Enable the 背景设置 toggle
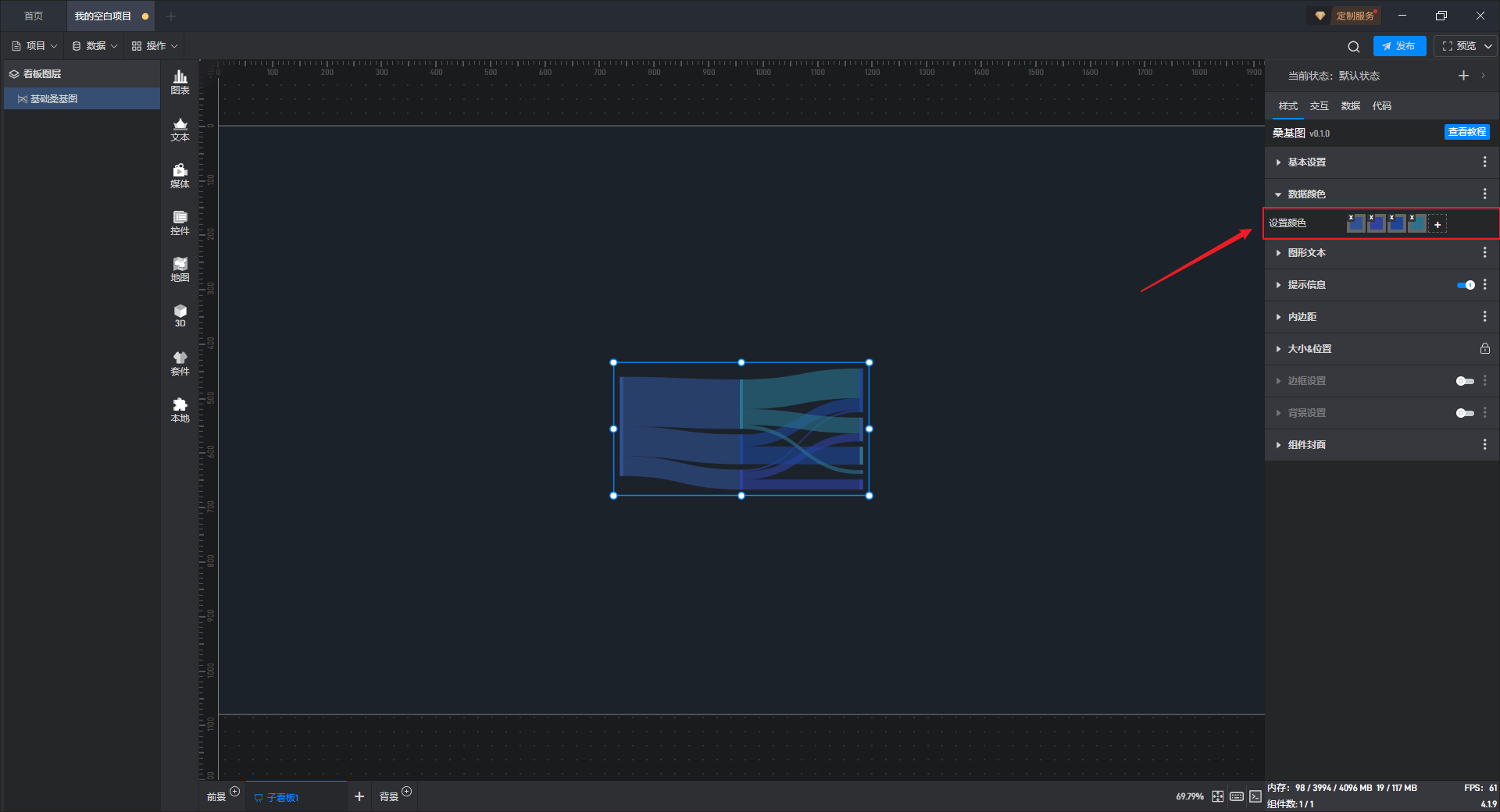This screenshot has width=1500, height=812. [1465, 413]
